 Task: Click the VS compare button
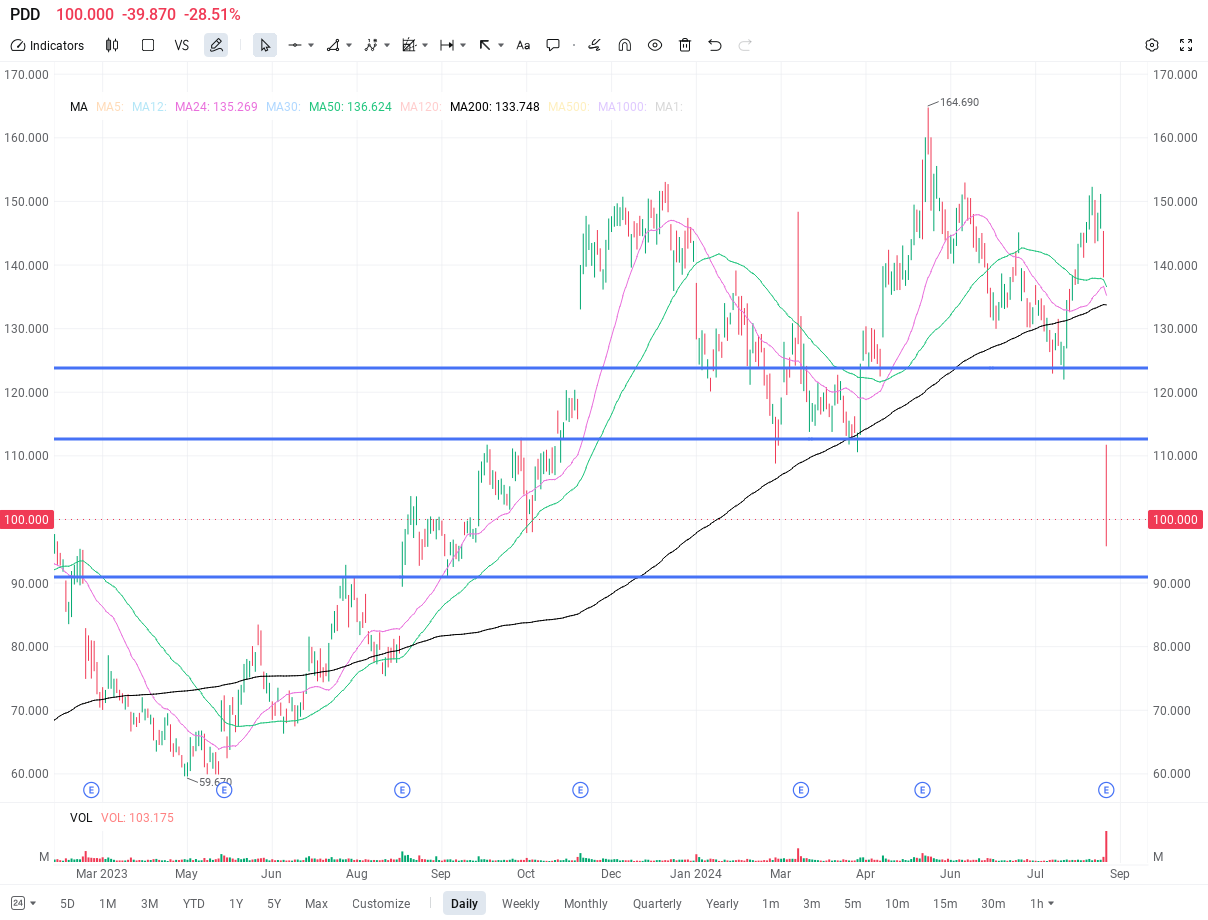point(181,45)
